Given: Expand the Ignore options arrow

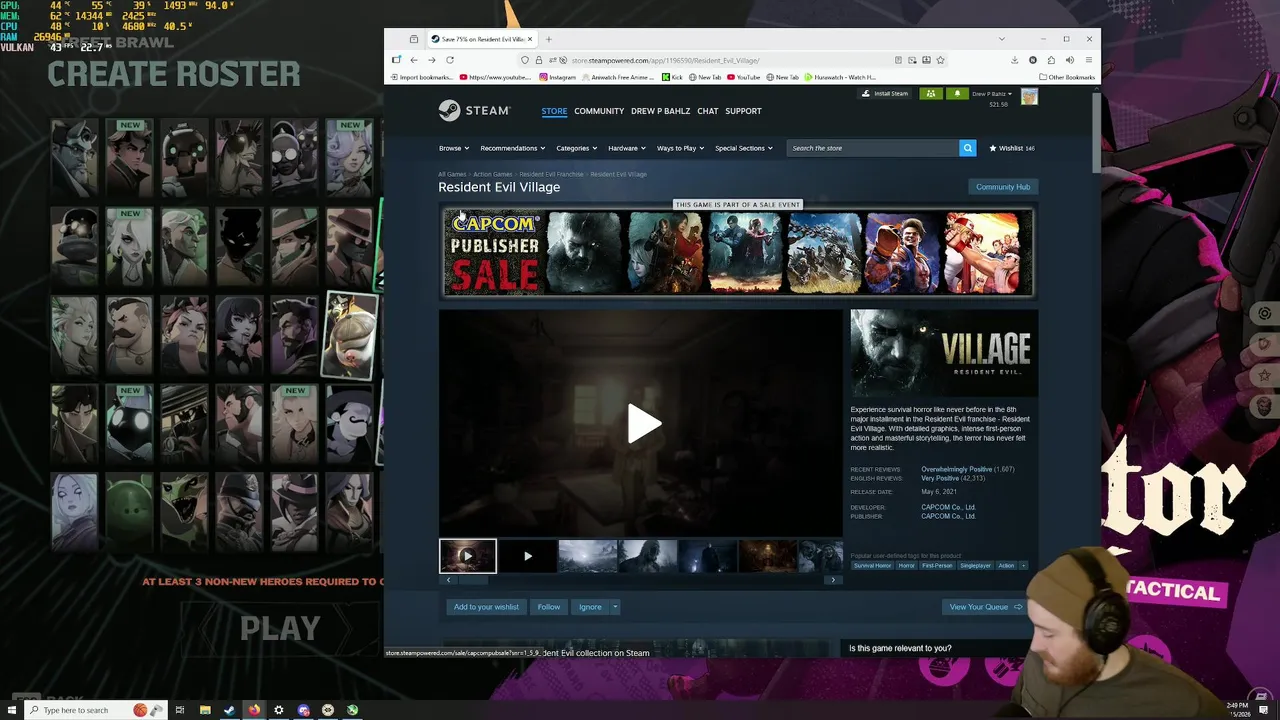Looking at the screenshot, I should 615,607.
